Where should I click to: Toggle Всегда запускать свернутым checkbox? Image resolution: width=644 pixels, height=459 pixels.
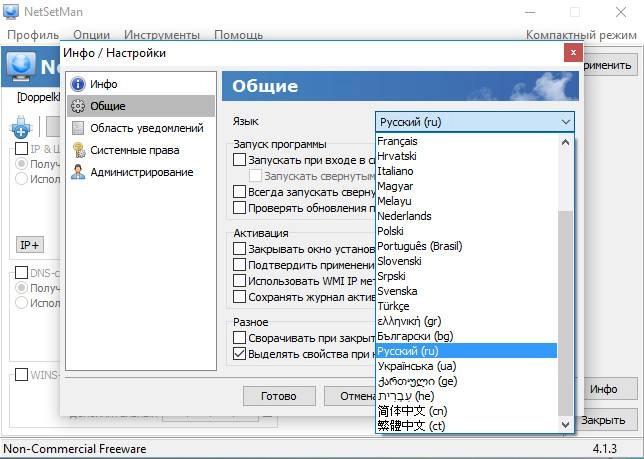[239, 192]
